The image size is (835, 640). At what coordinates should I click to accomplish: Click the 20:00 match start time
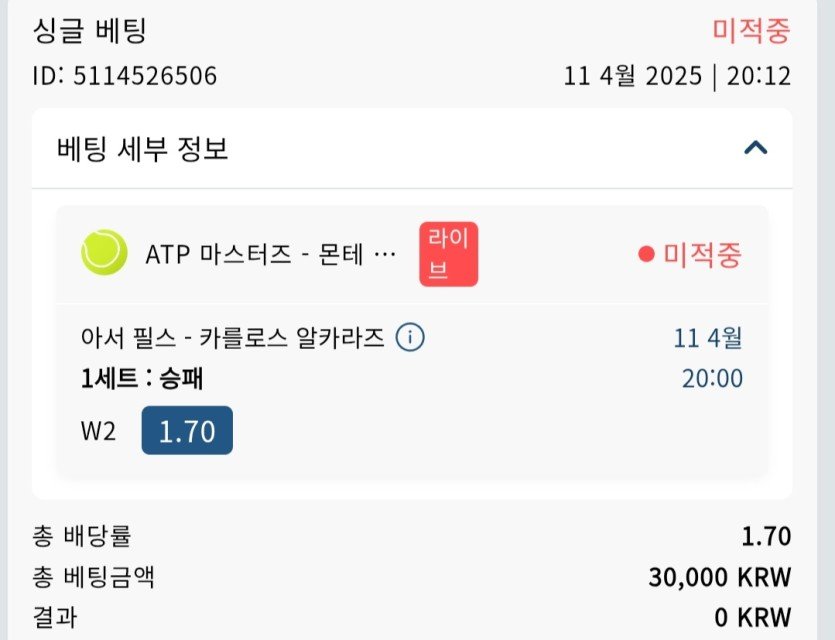(x=712, y=378)
